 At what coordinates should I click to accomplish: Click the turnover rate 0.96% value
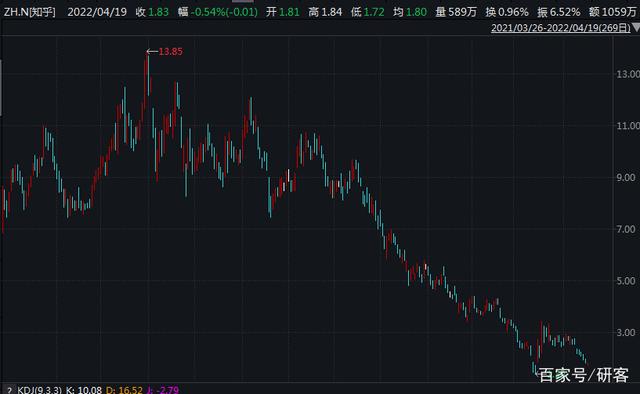point(512,12)
